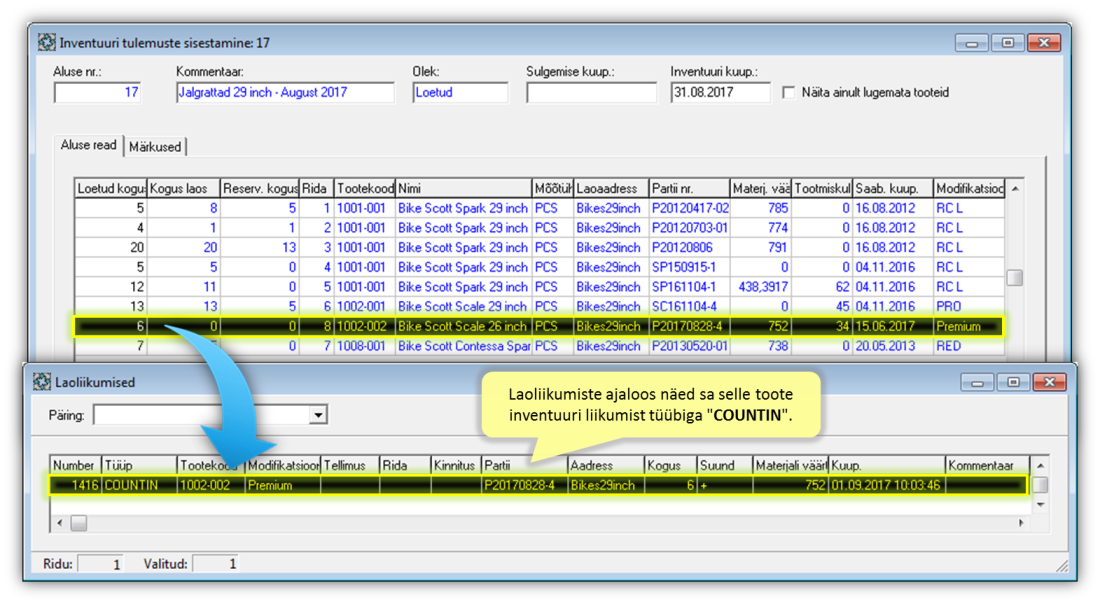
Task: Click material value 438,3917 cell
Action: coord(760,287)
